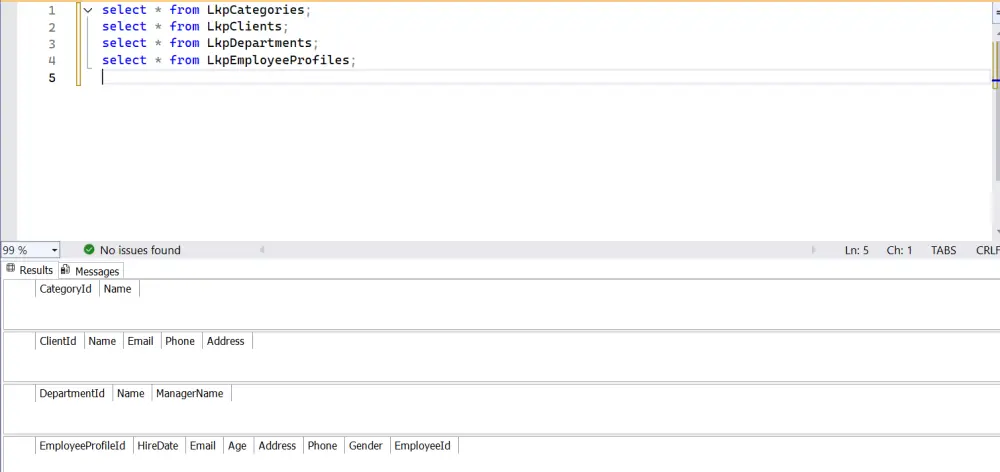1000x472 pixels.
Task: Select the DepartmentId column header
Action: (72, 394)
